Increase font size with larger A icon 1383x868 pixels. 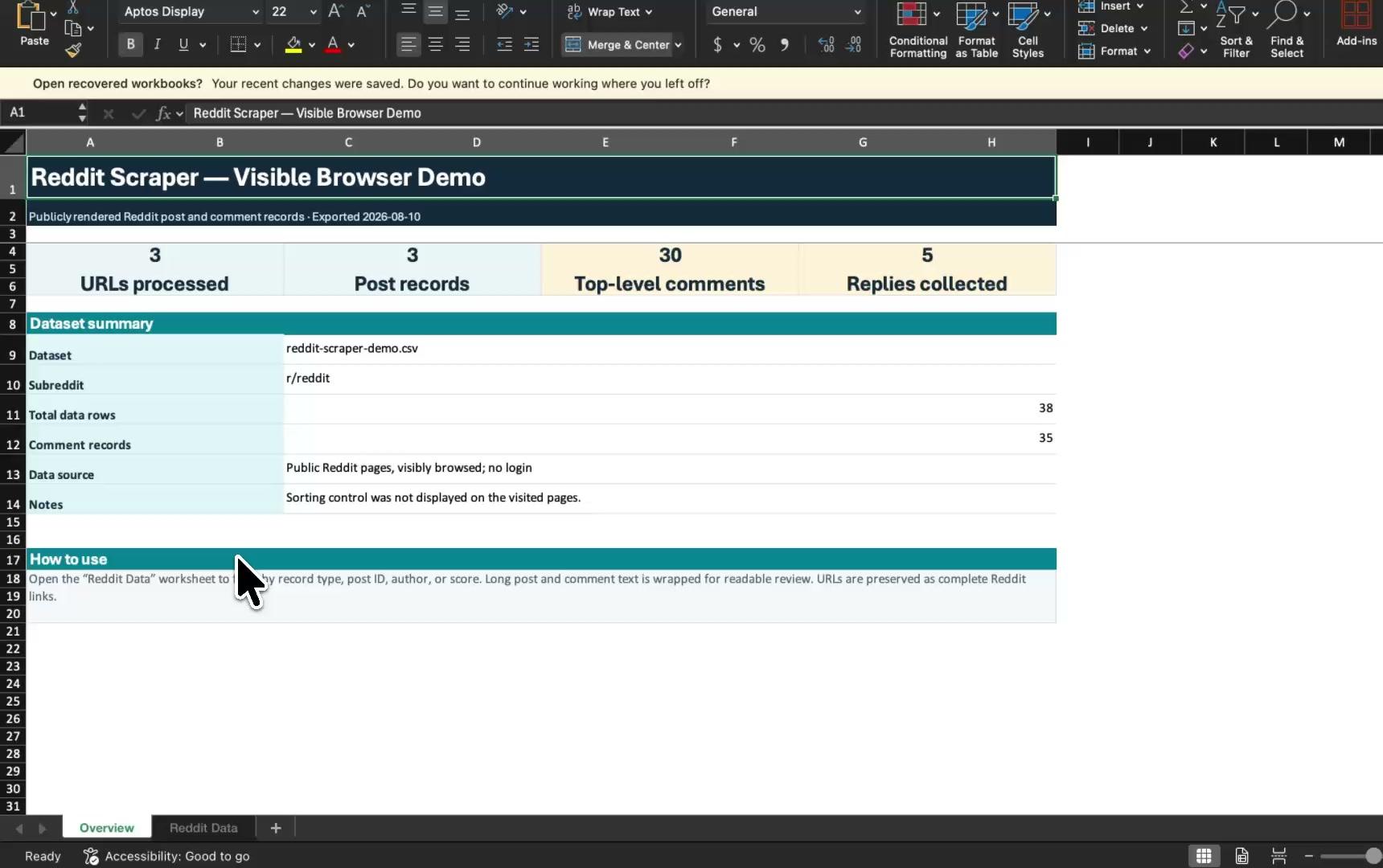(336, 11)
